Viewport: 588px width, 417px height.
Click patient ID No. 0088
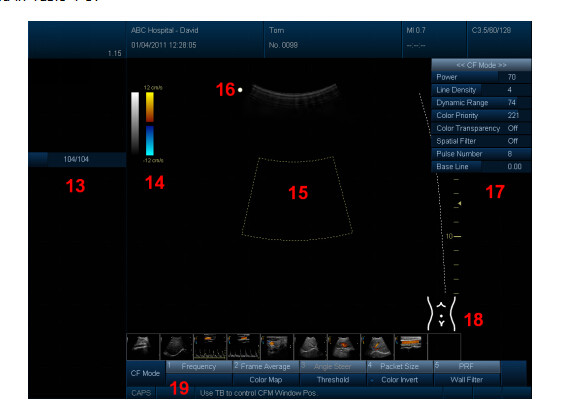point(283,45)
